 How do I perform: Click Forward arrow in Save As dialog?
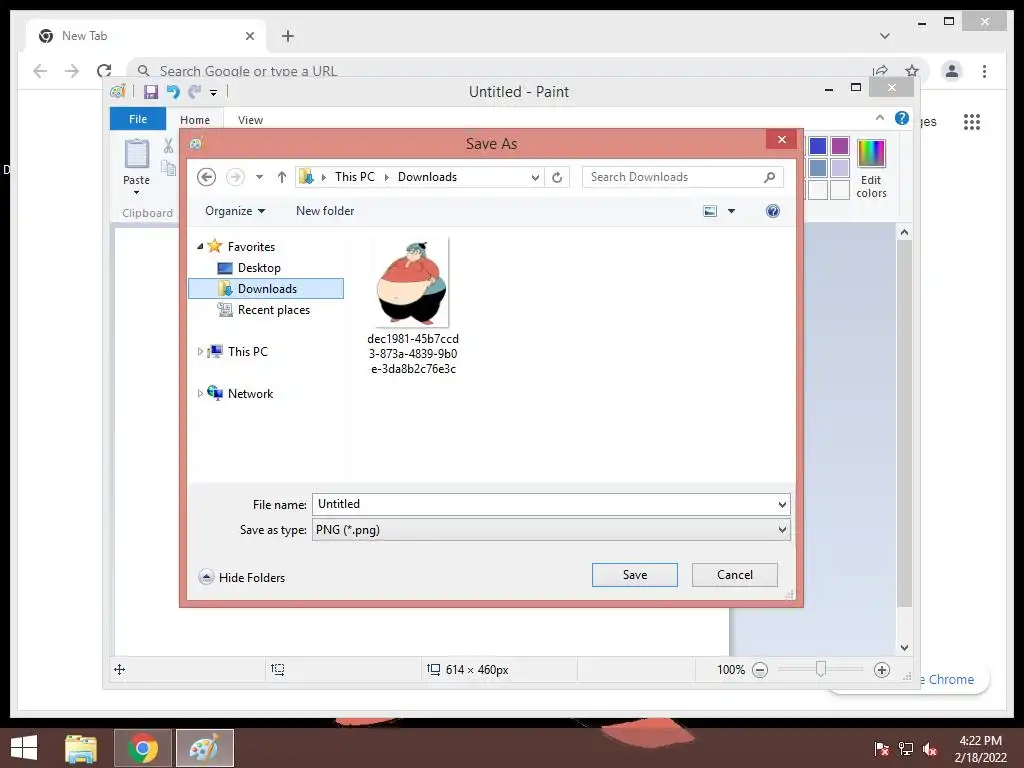pyautogui.click(x=235, y=177)
